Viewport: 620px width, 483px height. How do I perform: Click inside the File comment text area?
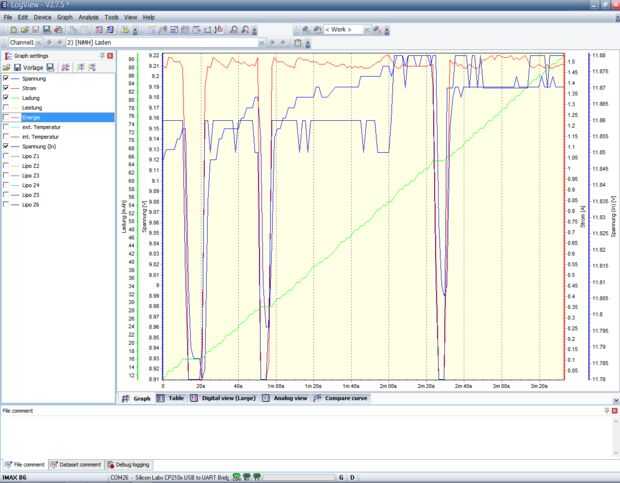coord(304,435)
